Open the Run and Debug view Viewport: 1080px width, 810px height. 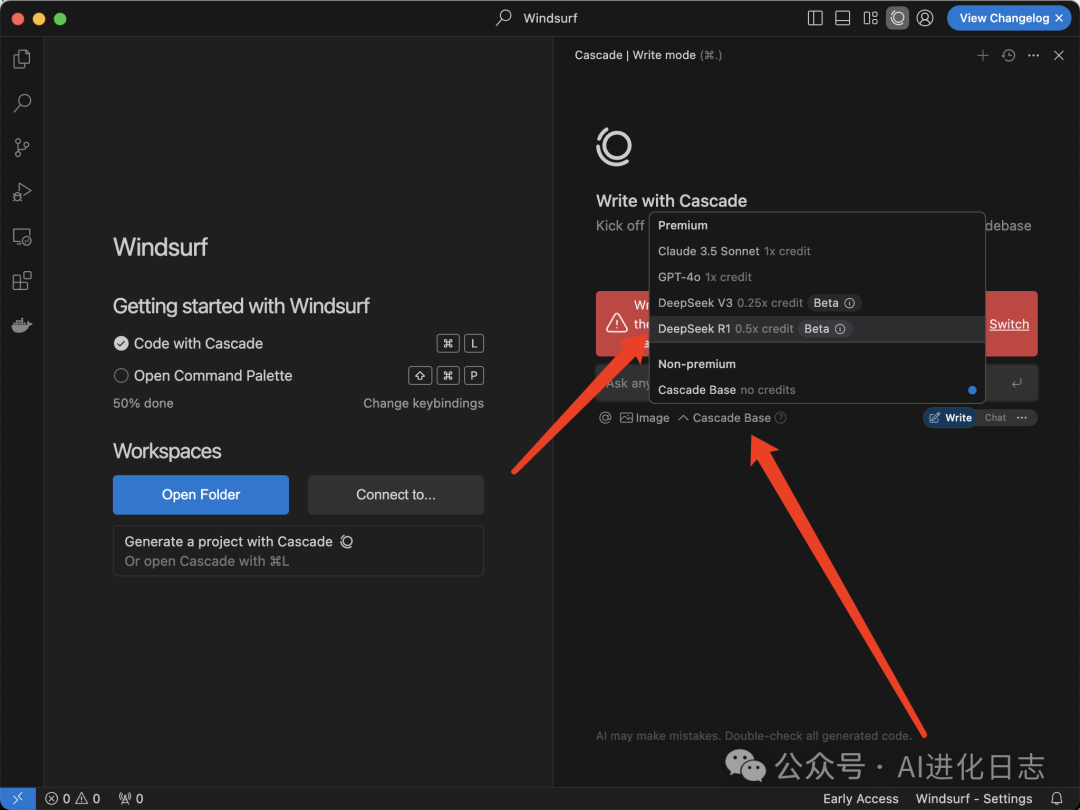22,192
